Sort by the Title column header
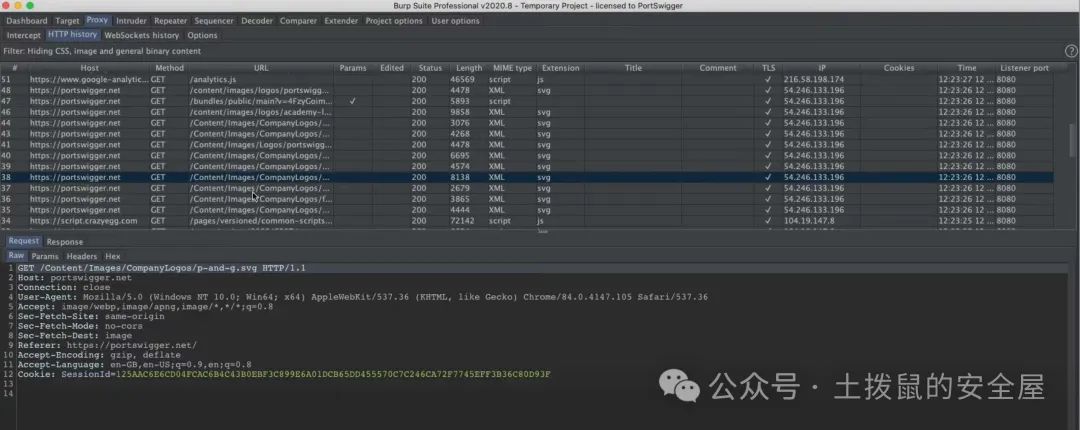The height and width of the screenshot is (430, 1080). (634, 68)
